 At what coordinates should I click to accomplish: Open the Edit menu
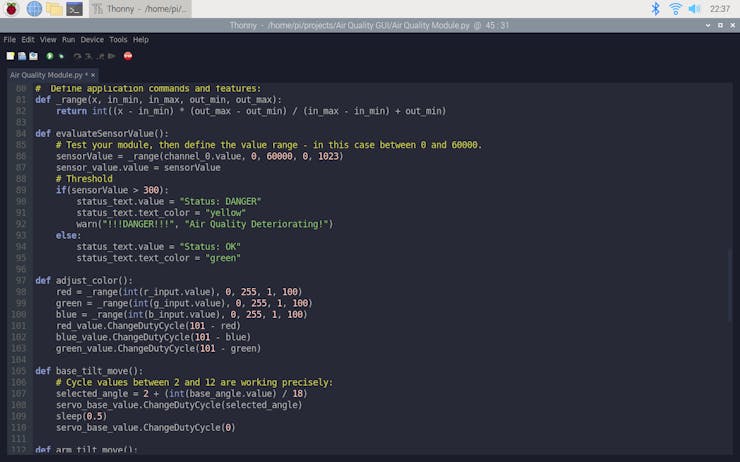[28, 40]
